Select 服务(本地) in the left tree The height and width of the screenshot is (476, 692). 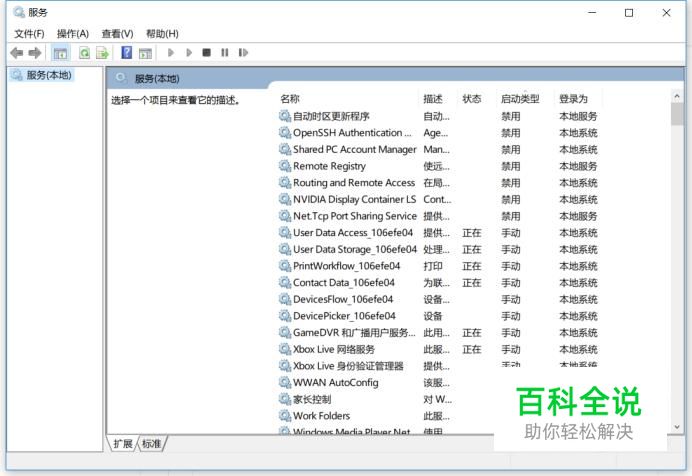(x=49, y=75)
